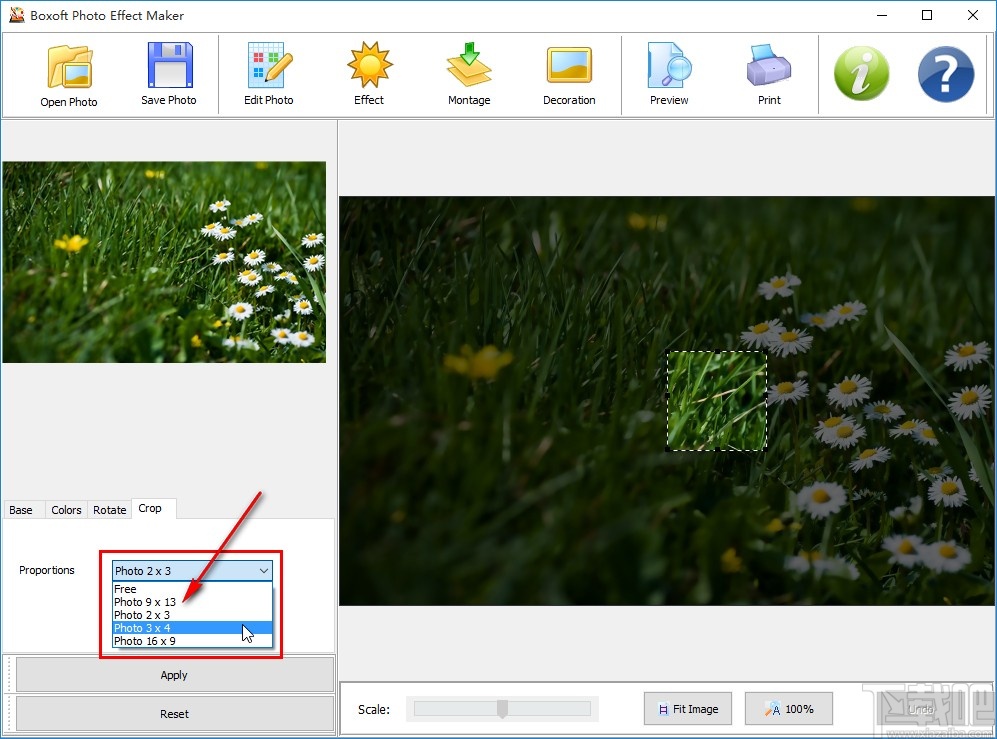
Task: Open a photo with Open Photo icon
Action: click(x=69, y=66)
